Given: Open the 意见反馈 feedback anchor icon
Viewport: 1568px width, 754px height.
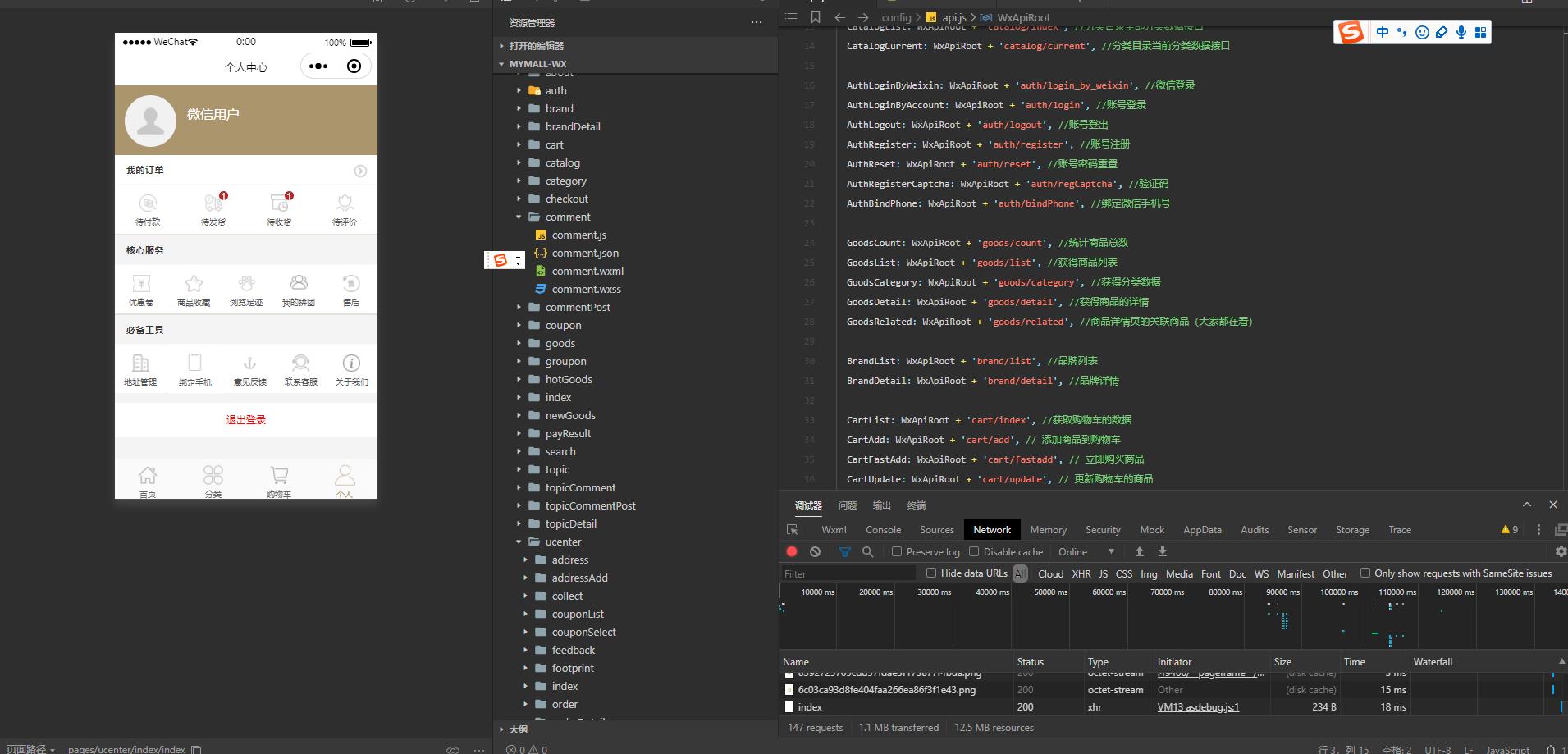Looking at the screenshot, I should pos(250,363).
